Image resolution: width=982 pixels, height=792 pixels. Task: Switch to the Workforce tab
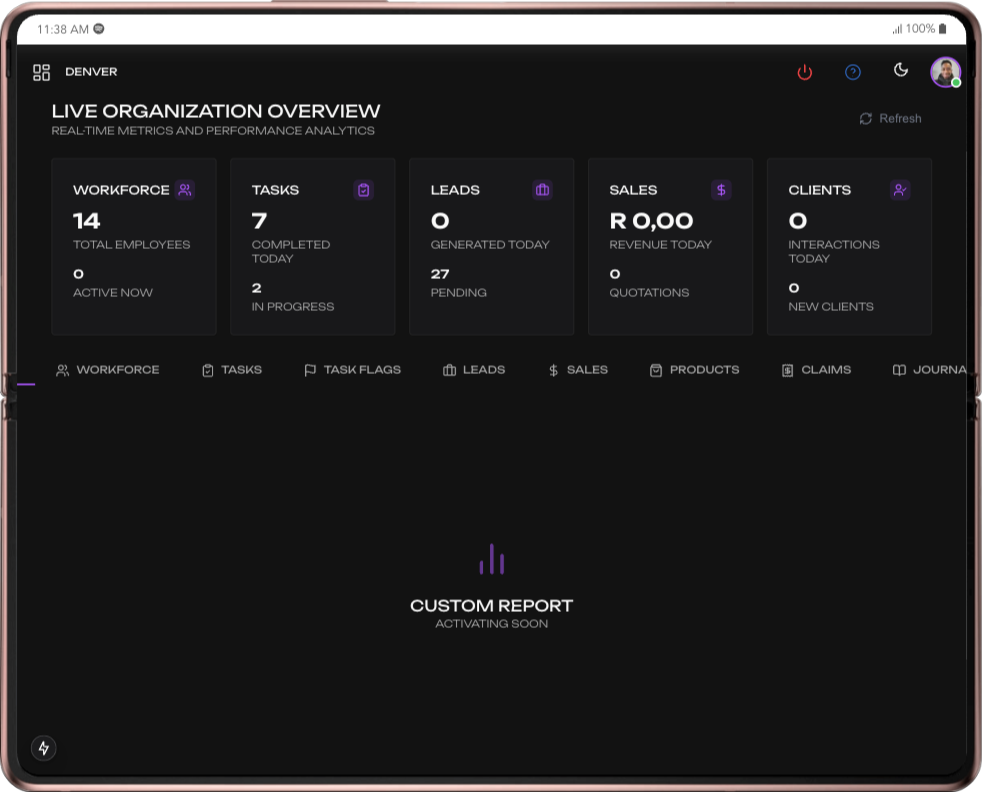[x=108, y=370]
